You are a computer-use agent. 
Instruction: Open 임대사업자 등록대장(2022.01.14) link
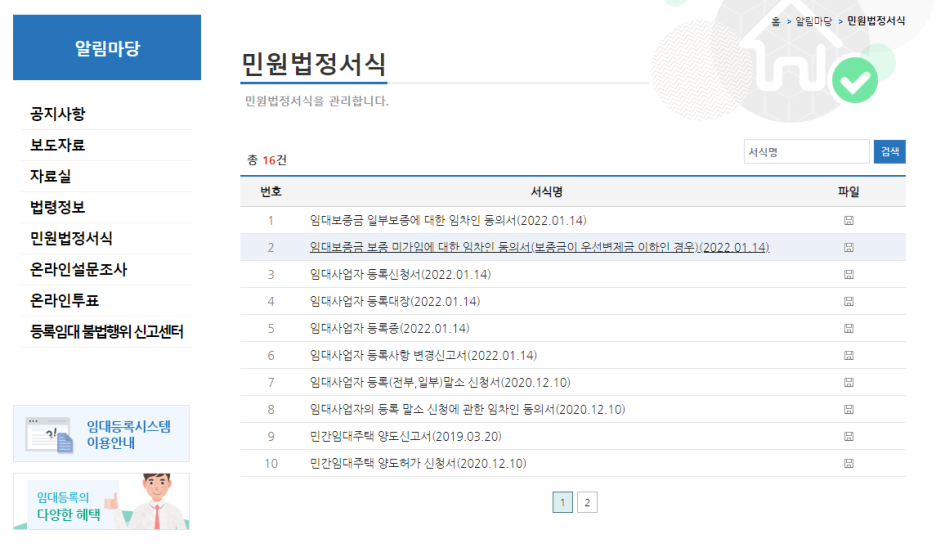(x=395, y=301)
